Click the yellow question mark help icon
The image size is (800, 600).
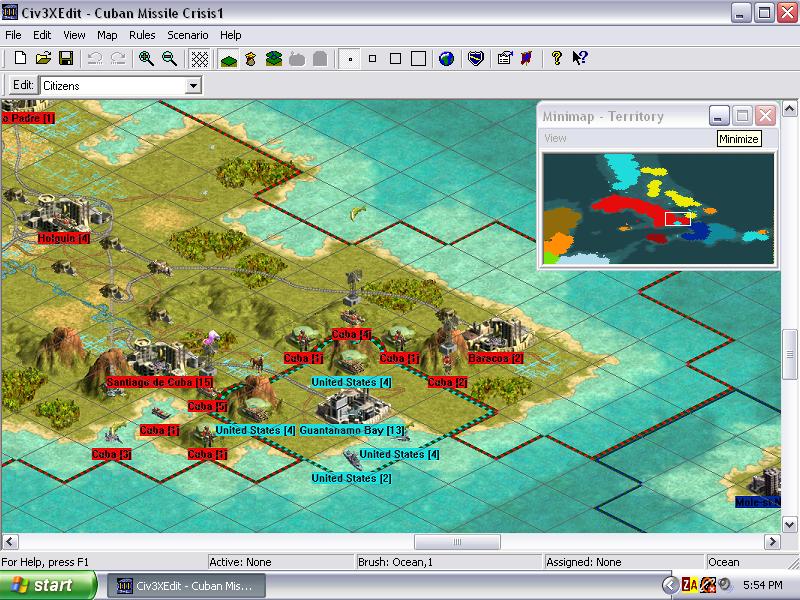557,59
